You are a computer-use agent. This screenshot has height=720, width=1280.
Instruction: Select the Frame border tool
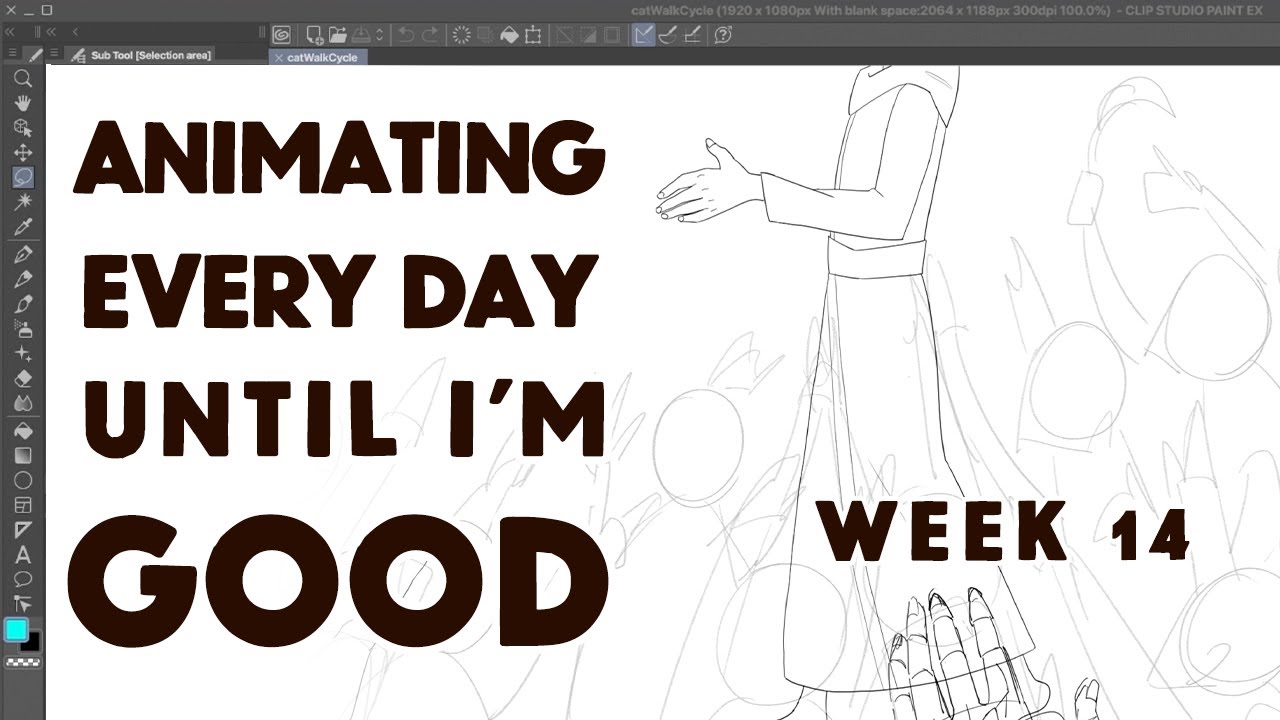[23, 505]
